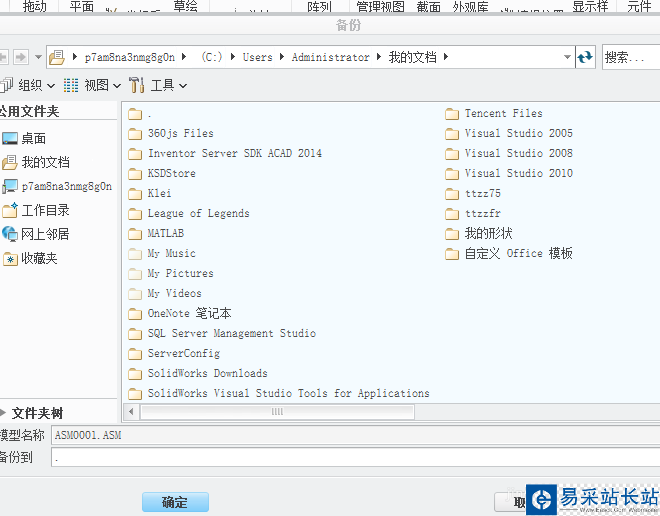Select the Klei folder
The width and height of the screenshot is (660, 516).
(149, 194)
